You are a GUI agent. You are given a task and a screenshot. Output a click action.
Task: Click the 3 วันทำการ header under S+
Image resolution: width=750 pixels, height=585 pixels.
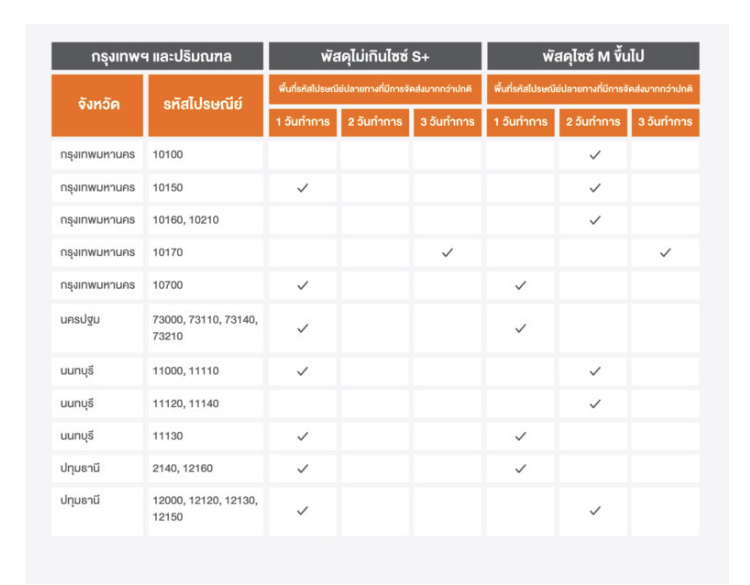tap(447, 123)
